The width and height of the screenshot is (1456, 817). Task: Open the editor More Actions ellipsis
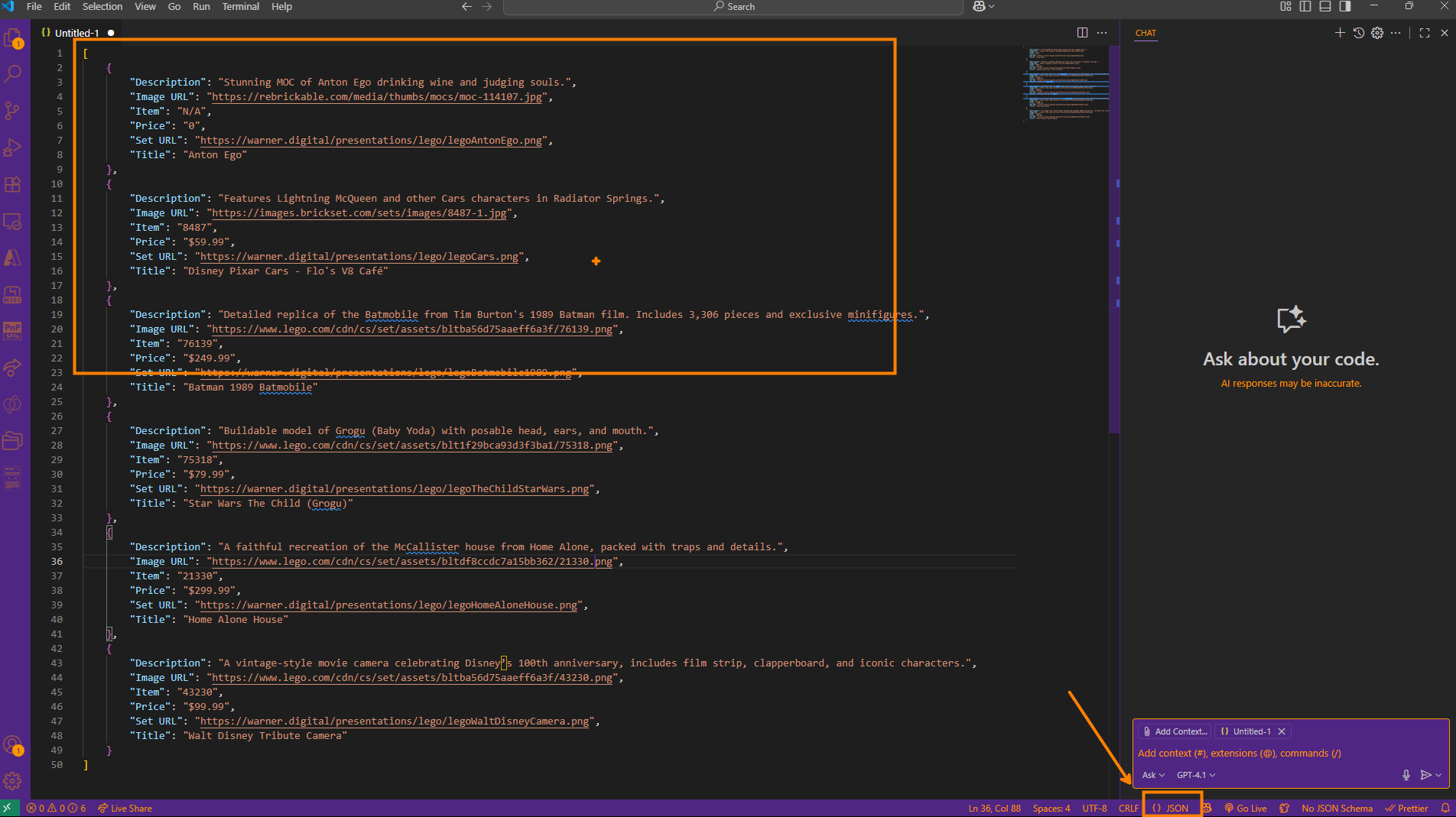(x=1102, y=33)
